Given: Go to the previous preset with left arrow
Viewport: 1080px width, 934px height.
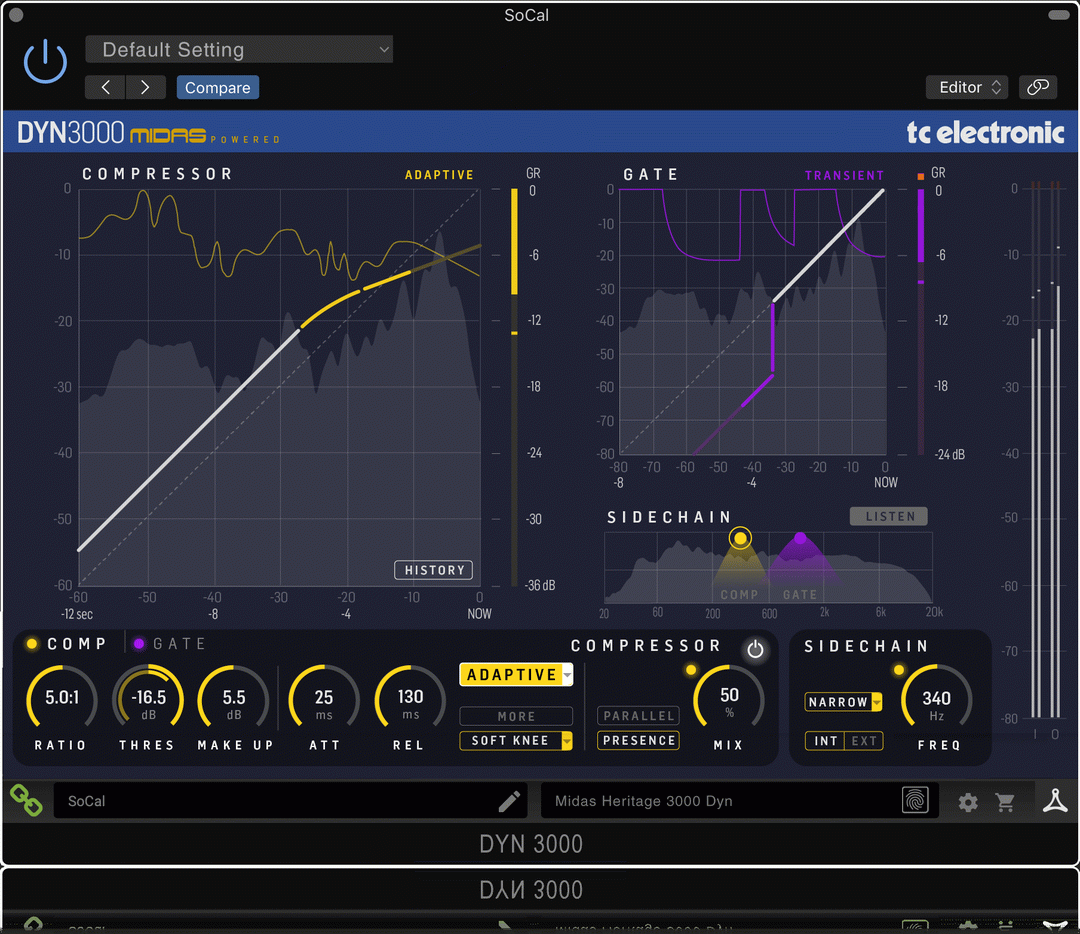Looking at the screenshot, I should [105, 87].
